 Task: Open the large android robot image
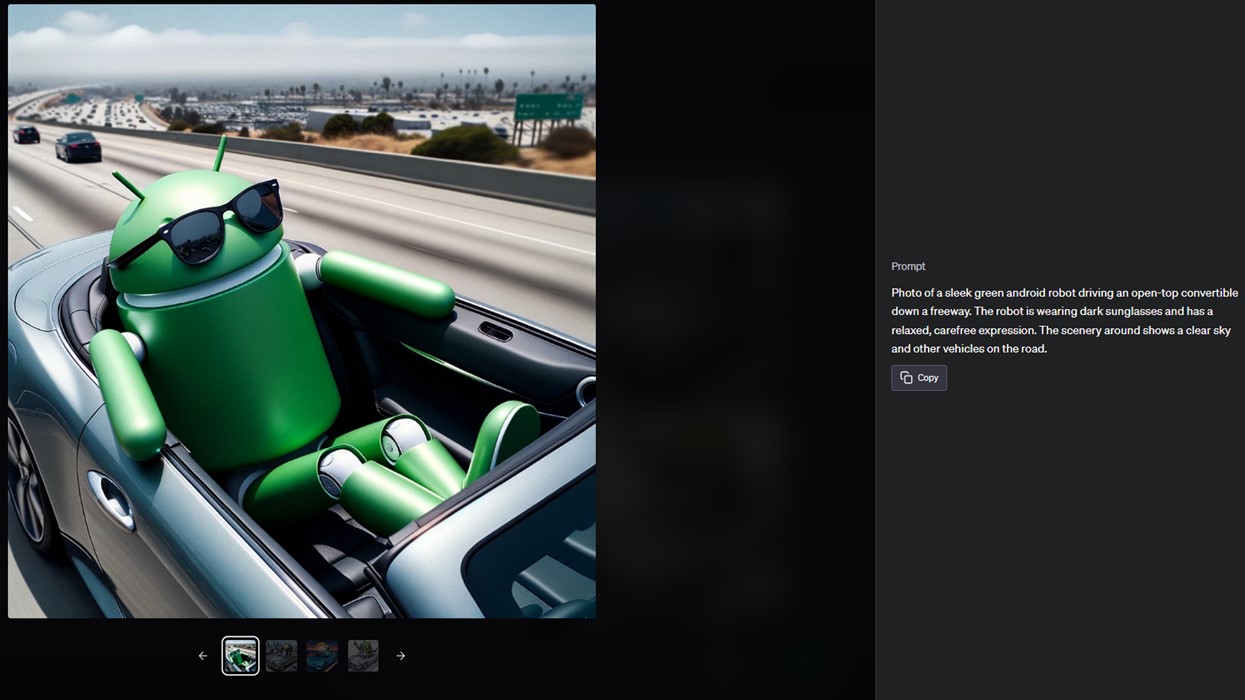302,311
